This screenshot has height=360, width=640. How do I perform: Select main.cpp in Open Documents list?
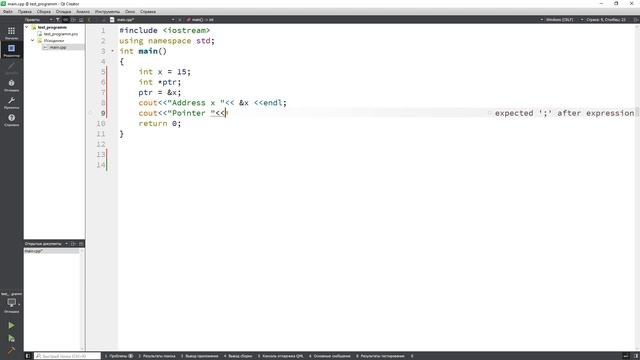51,251
